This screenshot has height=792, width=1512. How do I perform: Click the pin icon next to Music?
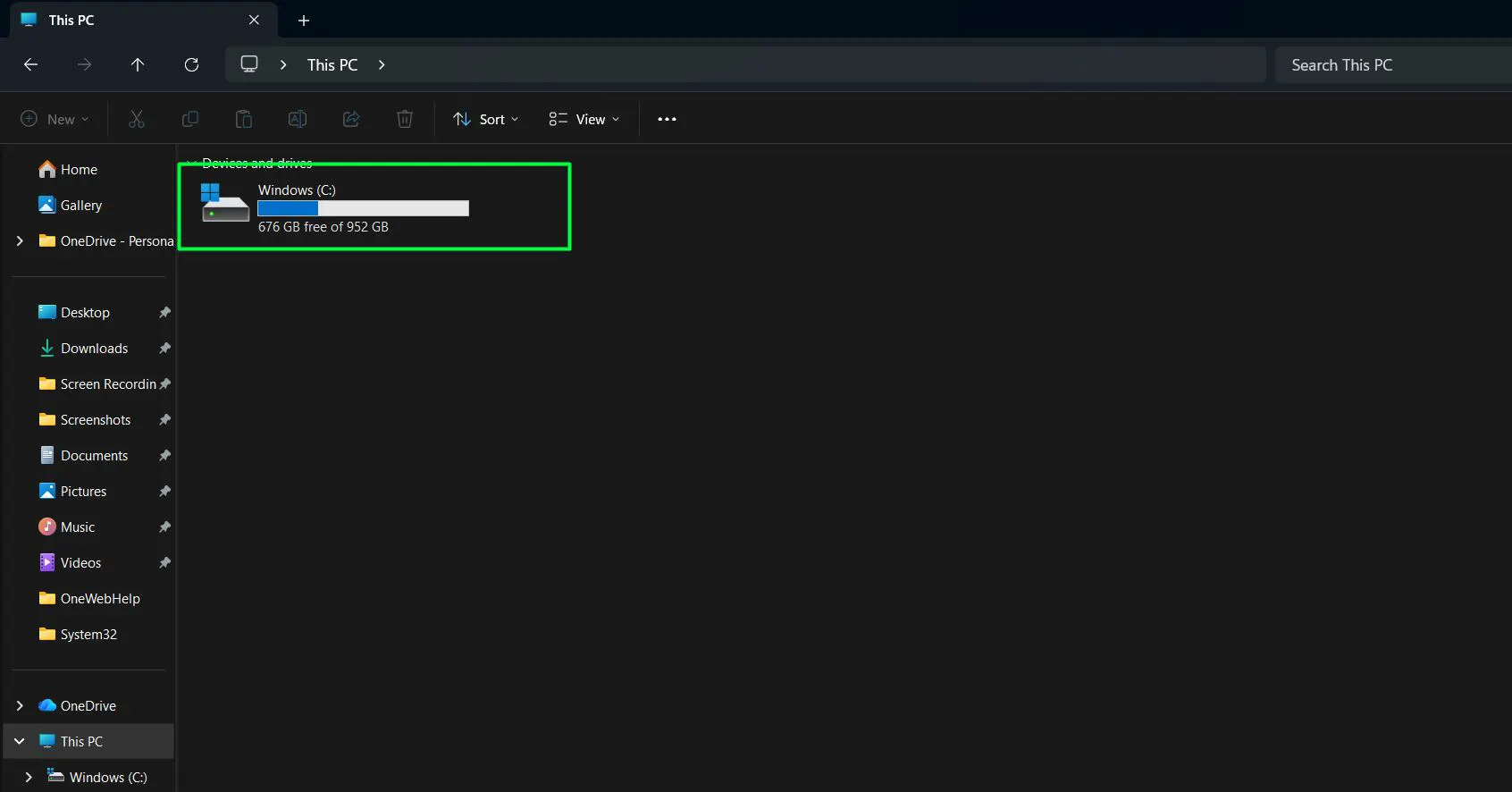pyautogui.click(x=164, y=527)
